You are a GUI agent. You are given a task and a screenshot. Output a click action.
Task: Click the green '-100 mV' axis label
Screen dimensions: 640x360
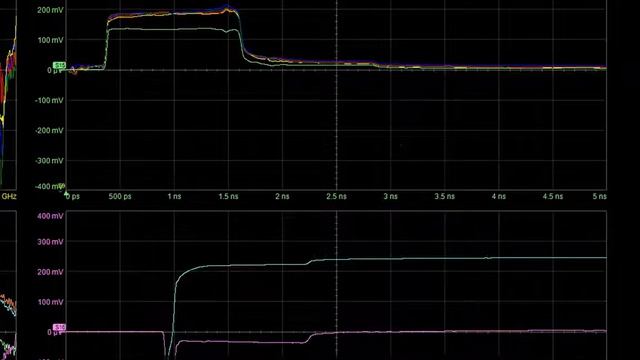pyautogui.click(x=49, y=100)
